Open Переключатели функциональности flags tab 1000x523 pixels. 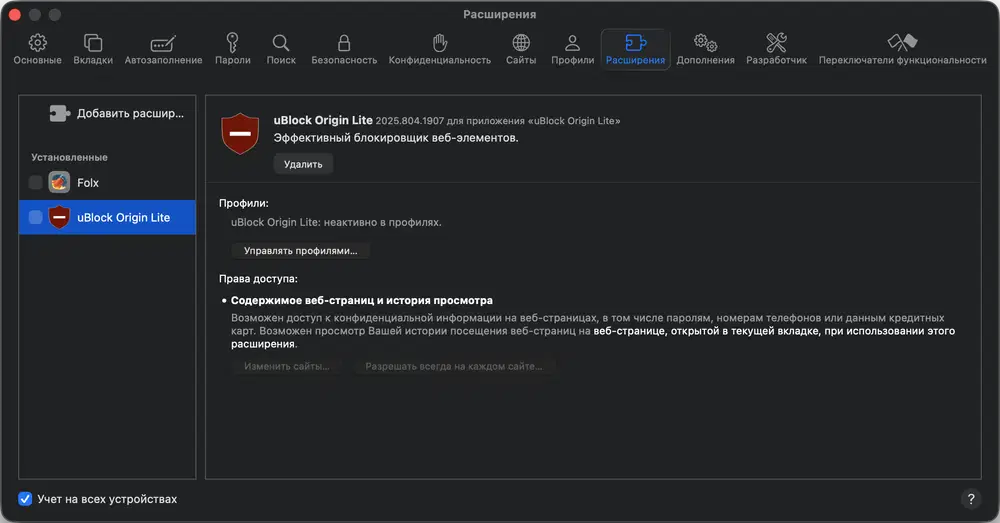902,49
